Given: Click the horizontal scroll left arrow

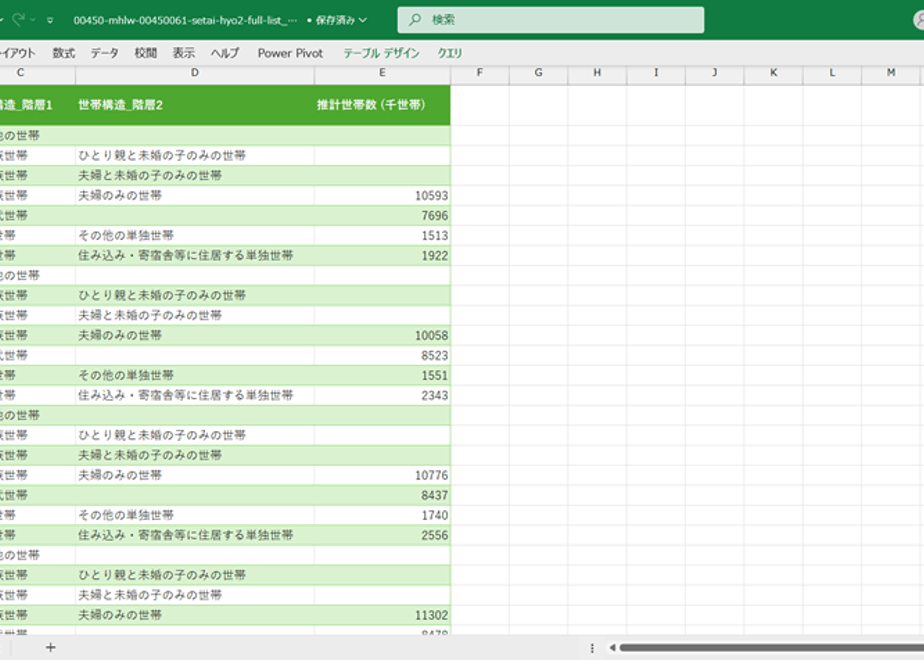Looking at the screenshot, I should click(612, 648).
